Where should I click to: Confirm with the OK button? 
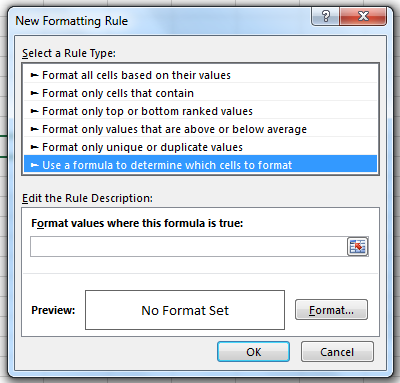click(253, 352)
